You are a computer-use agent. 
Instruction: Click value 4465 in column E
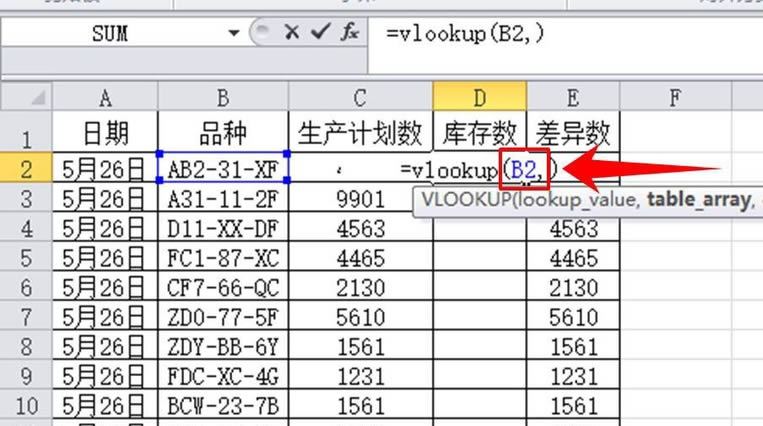pos(573,258)
